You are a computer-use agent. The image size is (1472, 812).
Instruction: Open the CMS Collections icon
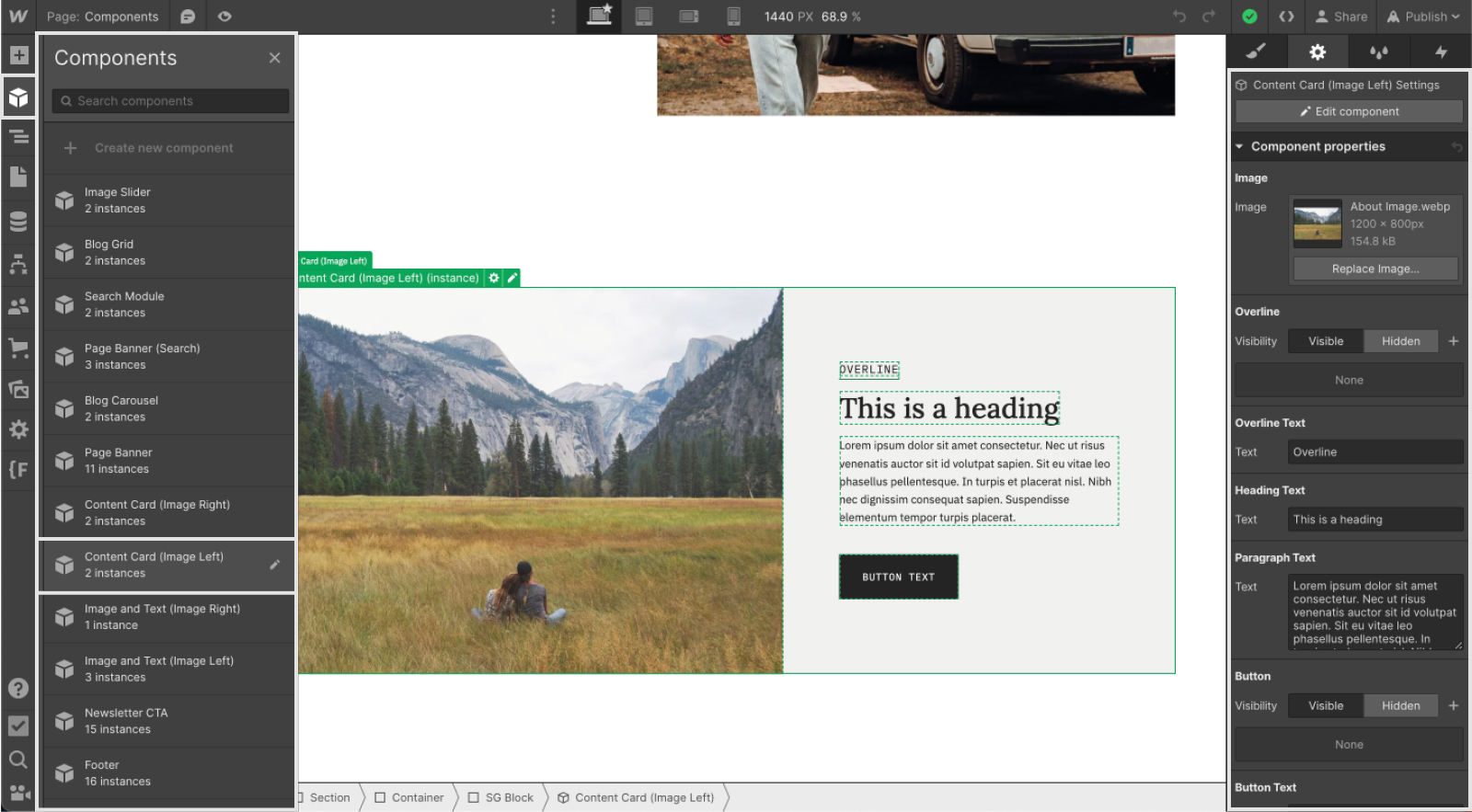pyautogui.click(x=18, y=222)
